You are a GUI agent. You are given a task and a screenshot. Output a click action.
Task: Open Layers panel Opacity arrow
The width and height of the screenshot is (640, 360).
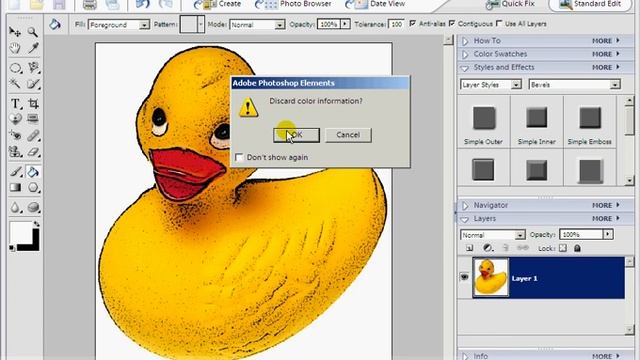[x=608, y=234]
